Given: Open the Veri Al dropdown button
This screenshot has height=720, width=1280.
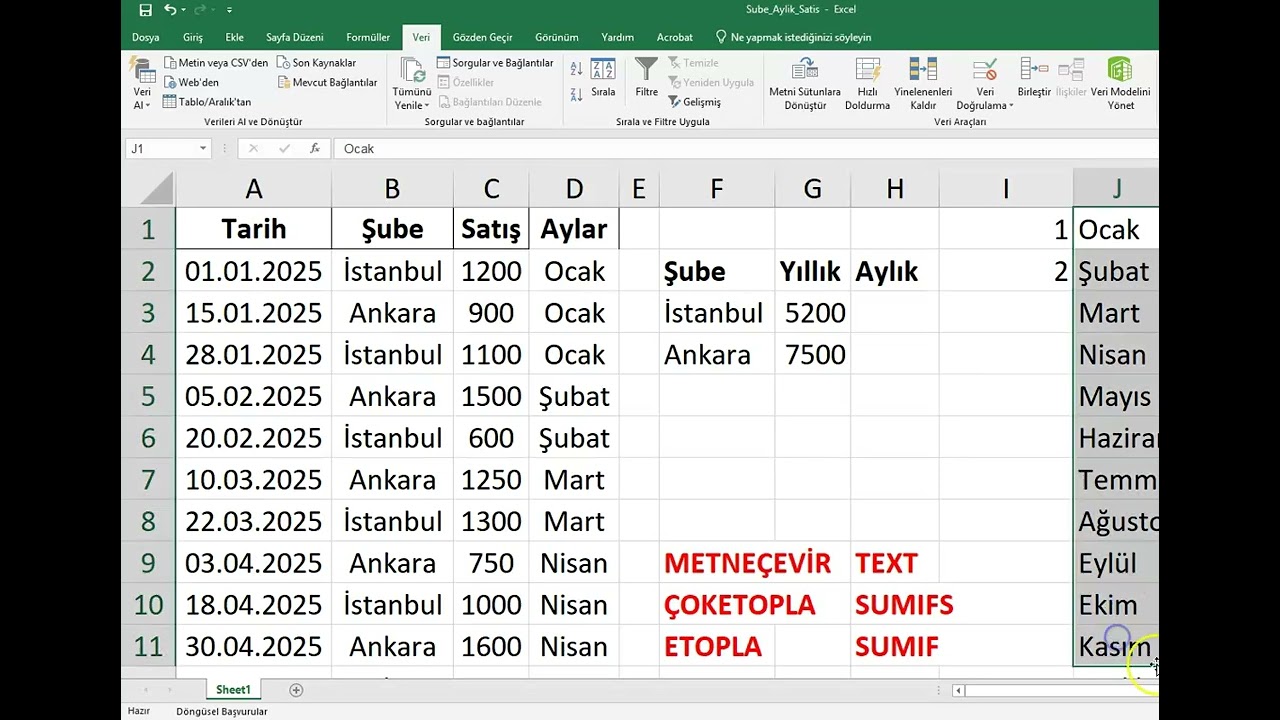Looking at the screenshot, I should point(142,84).
